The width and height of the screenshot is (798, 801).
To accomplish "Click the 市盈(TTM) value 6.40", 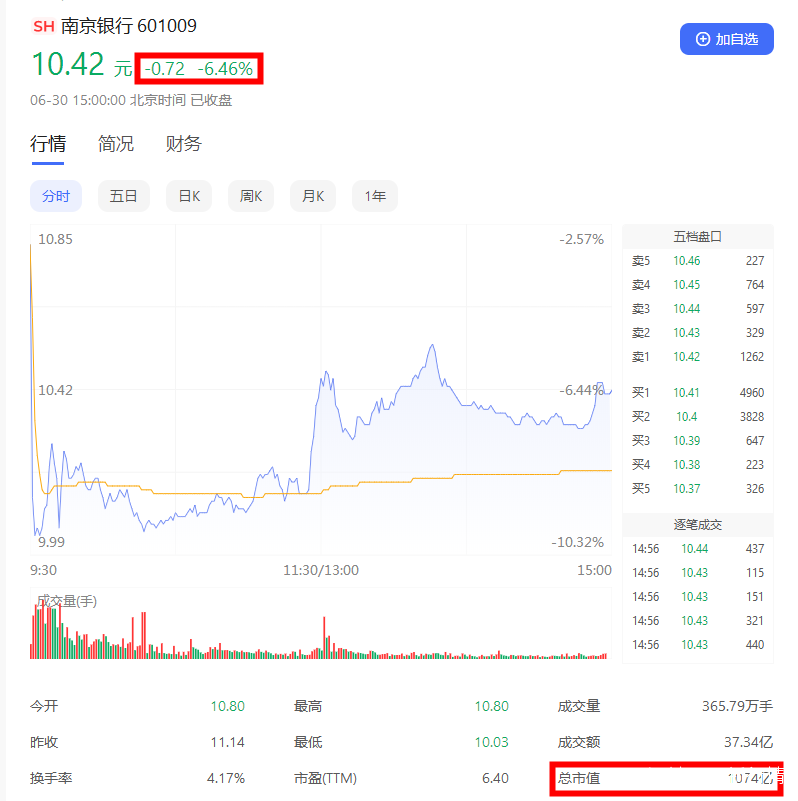I will pyautogui.click(x=496, y=779).
